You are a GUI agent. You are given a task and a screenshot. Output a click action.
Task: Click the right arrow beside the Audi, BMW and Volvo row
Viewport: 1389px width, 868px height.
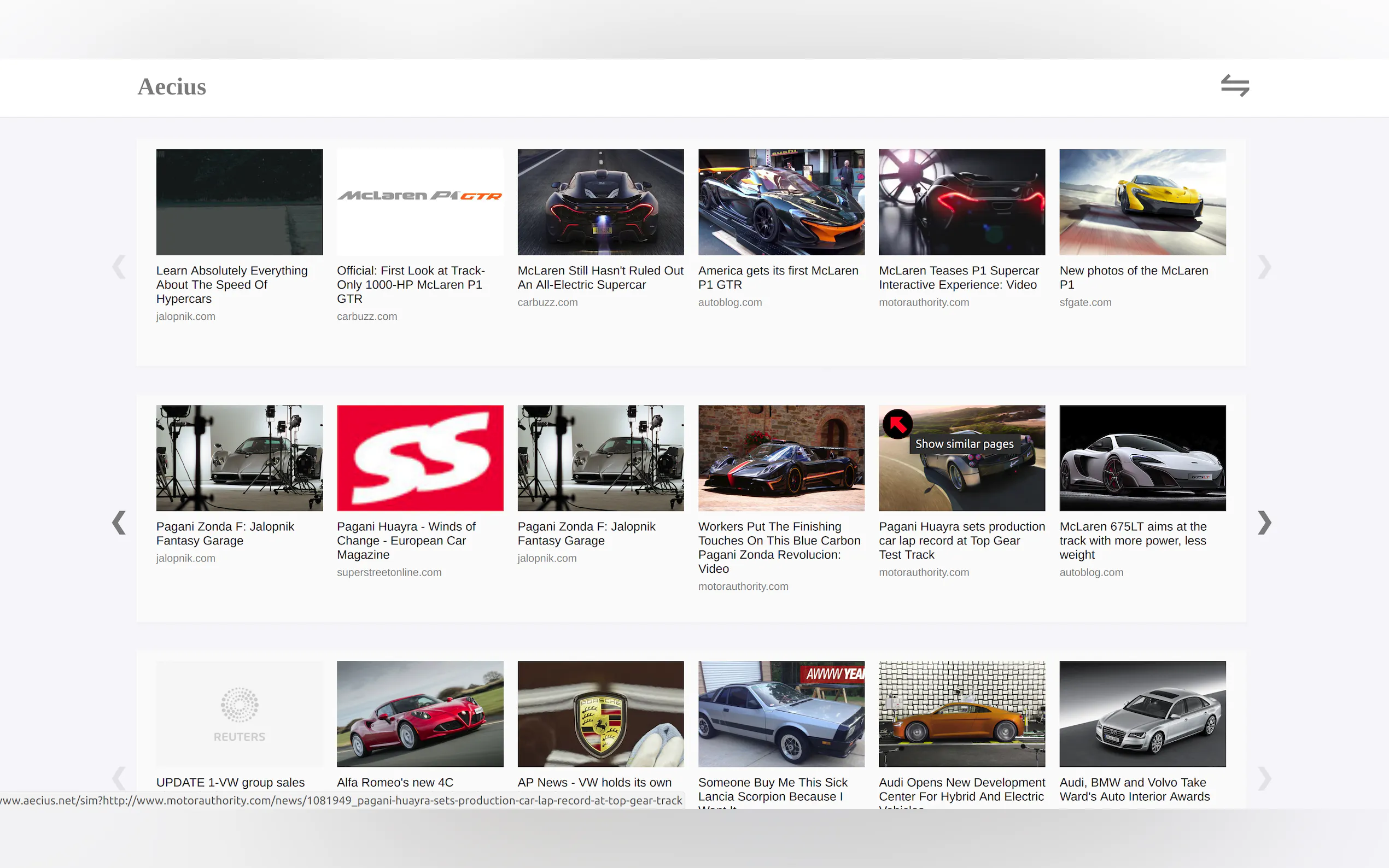1264,779
